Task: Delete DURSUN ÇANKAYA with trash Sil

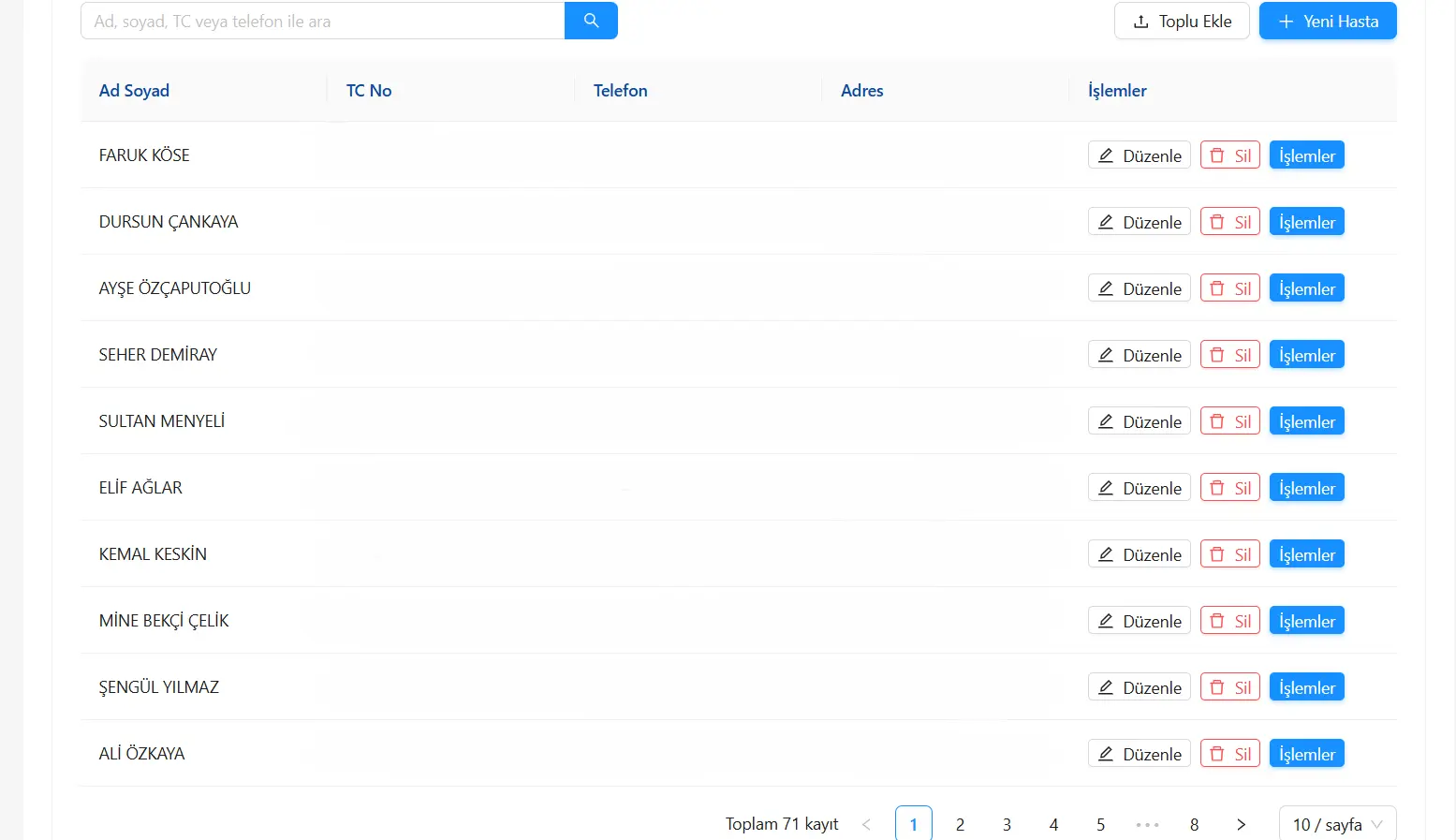Action: click(x=1230, y=222)
